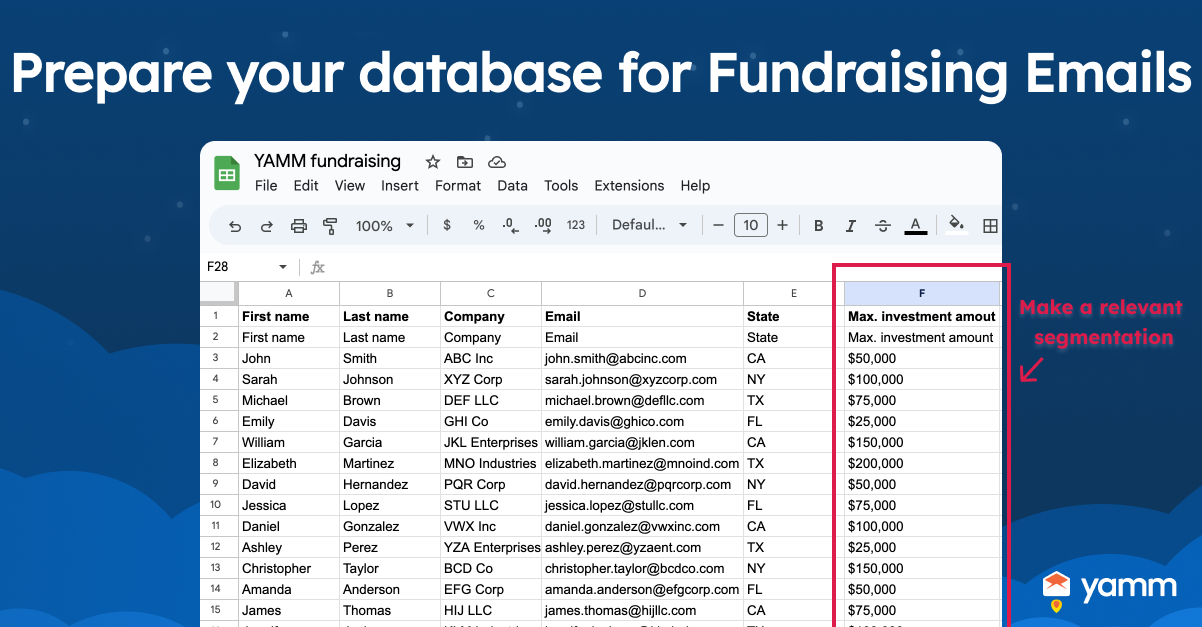
Task: Format as percent
Action: [479, 226]
